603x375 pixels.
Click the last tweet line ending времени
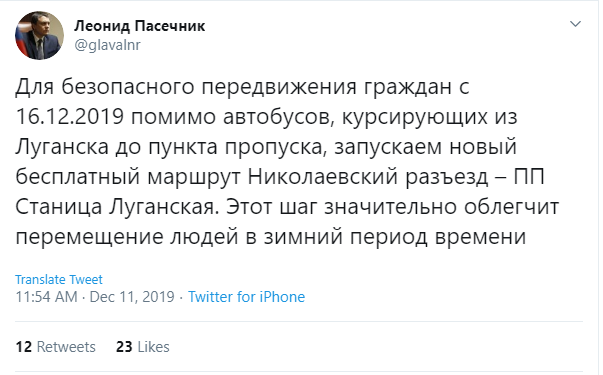(270, 237)
